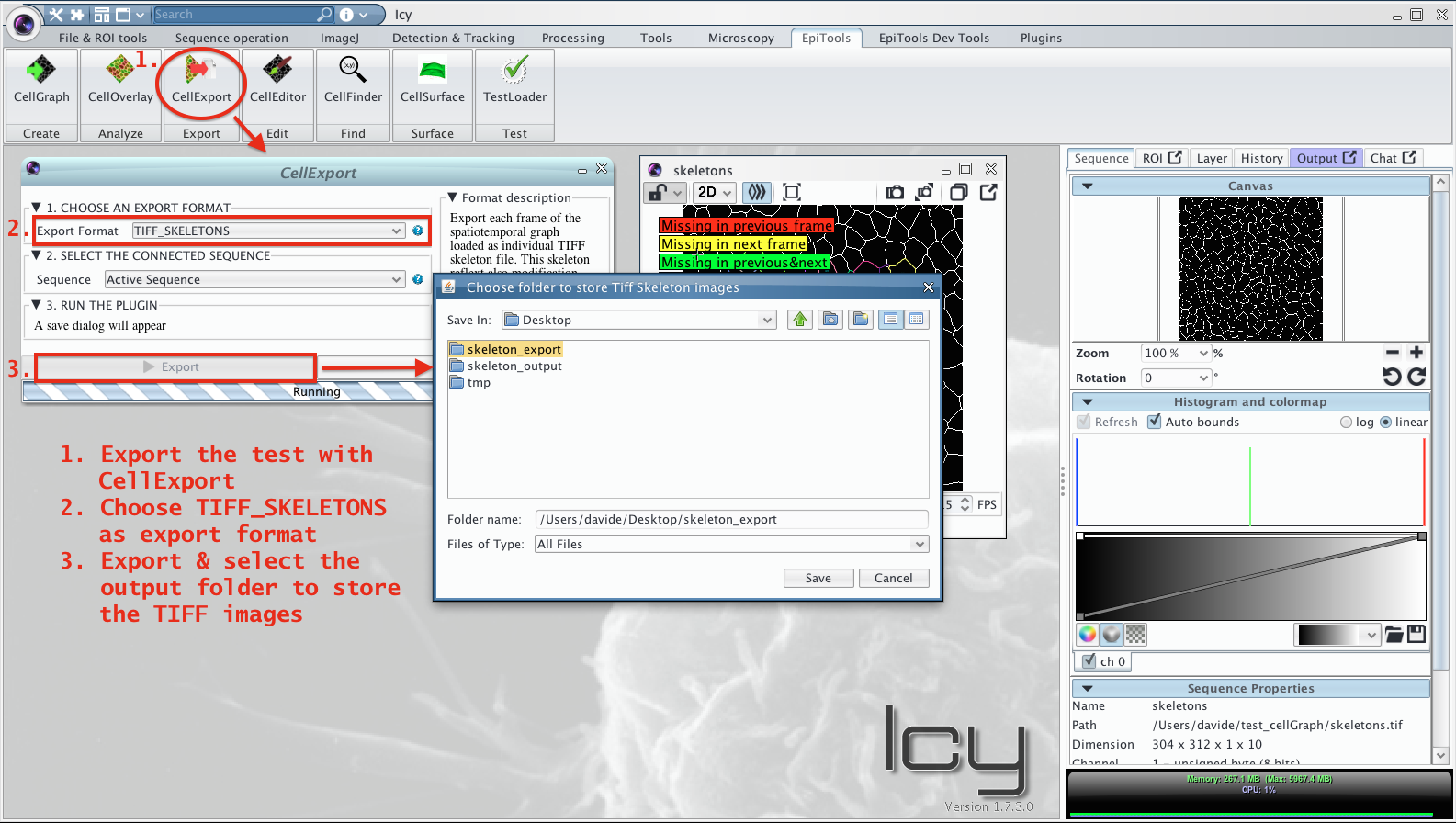Click Save in the folder dialog

point(818,578)
